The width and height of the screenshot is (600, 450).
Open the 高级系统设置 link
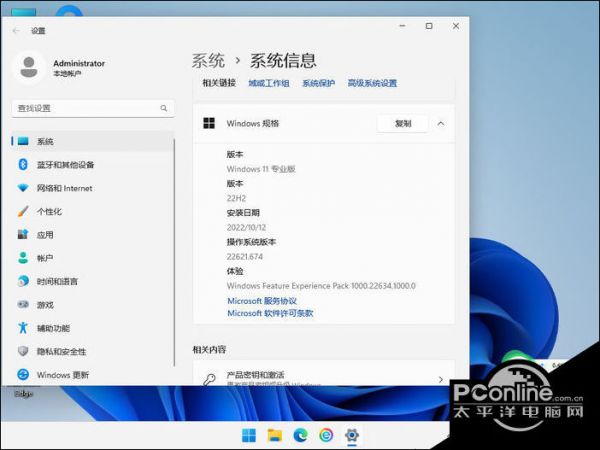[372, 83]
